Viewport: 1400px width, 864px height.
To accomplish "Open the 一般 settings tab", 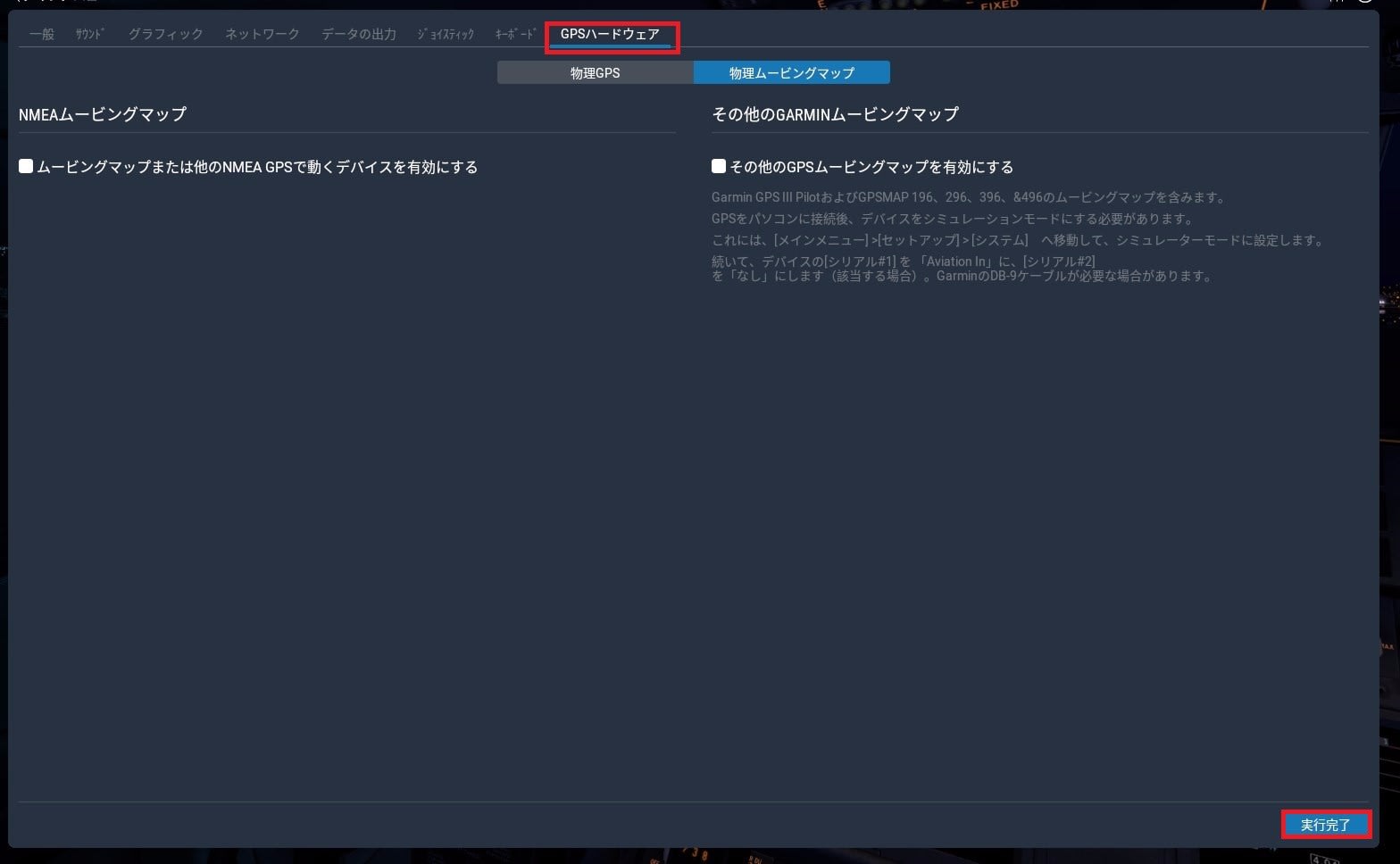I will click(x=42, y=34).
